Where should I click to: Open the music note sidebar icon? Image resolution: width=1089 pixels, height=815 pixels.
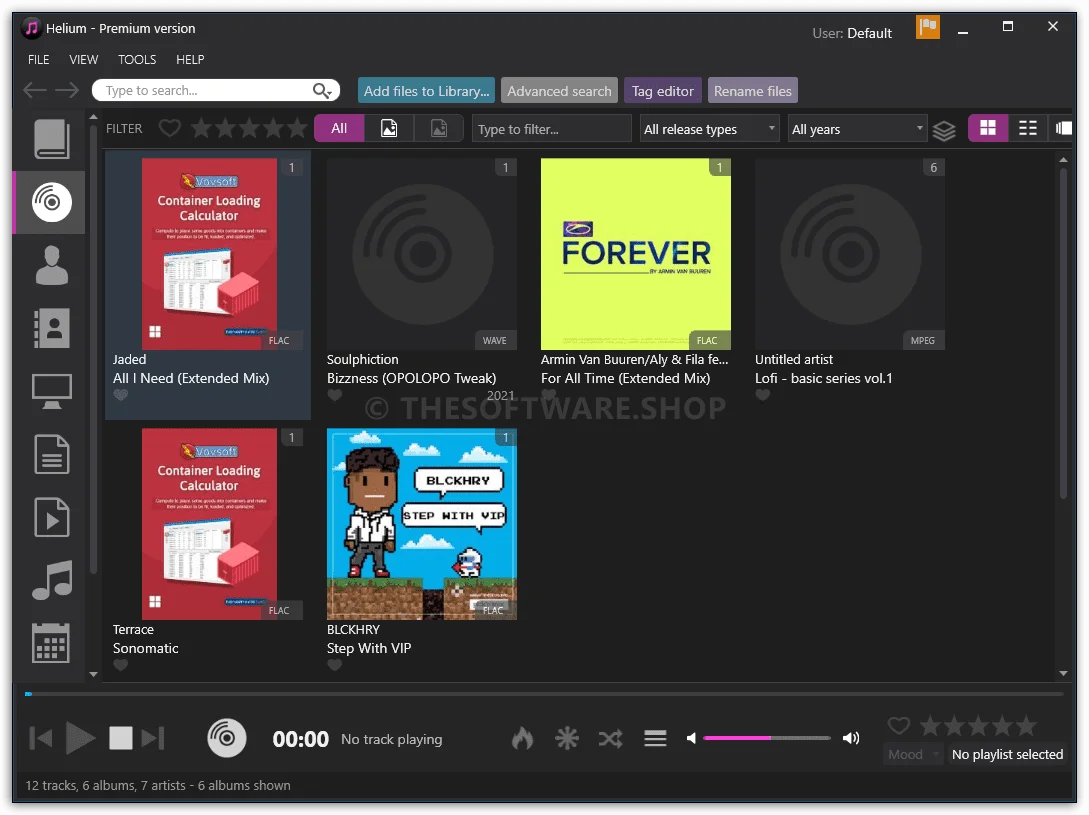(51, 580)
